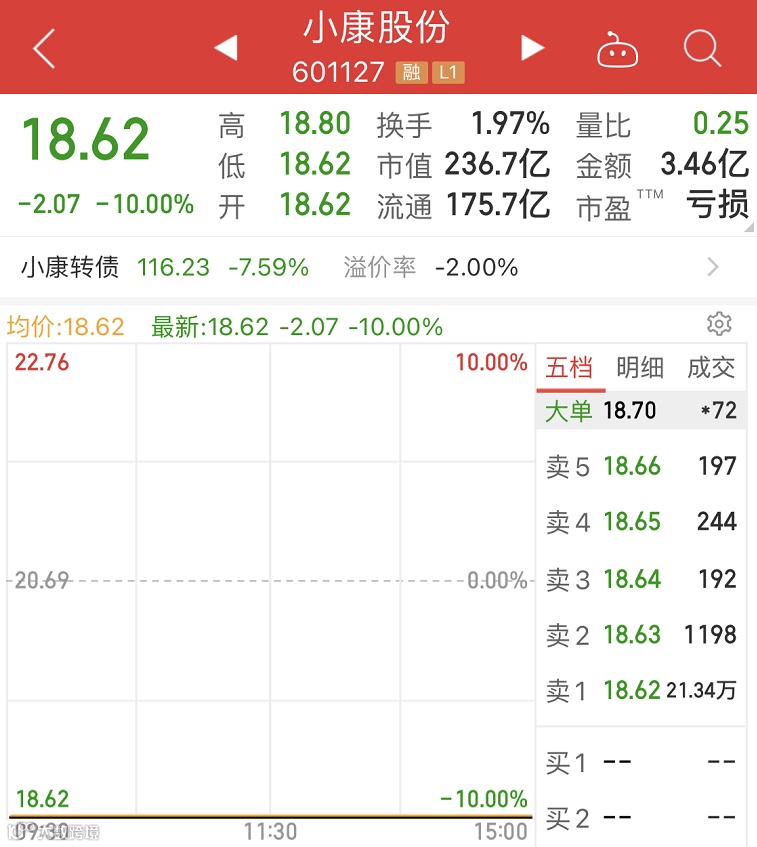This screenshot has width=757, height=847.
Task: Select the 买1 empty bid row
Action: click(x=641, y=763)
